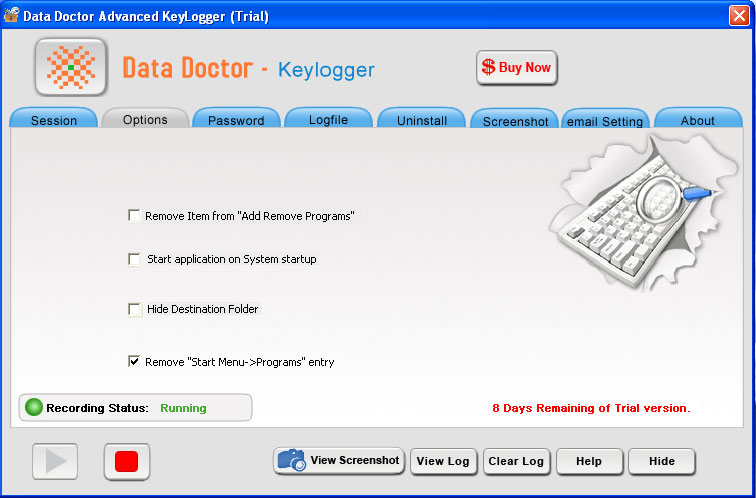Open the Password tab
This screenshot has width=756, height=498.
coord(236,119)
